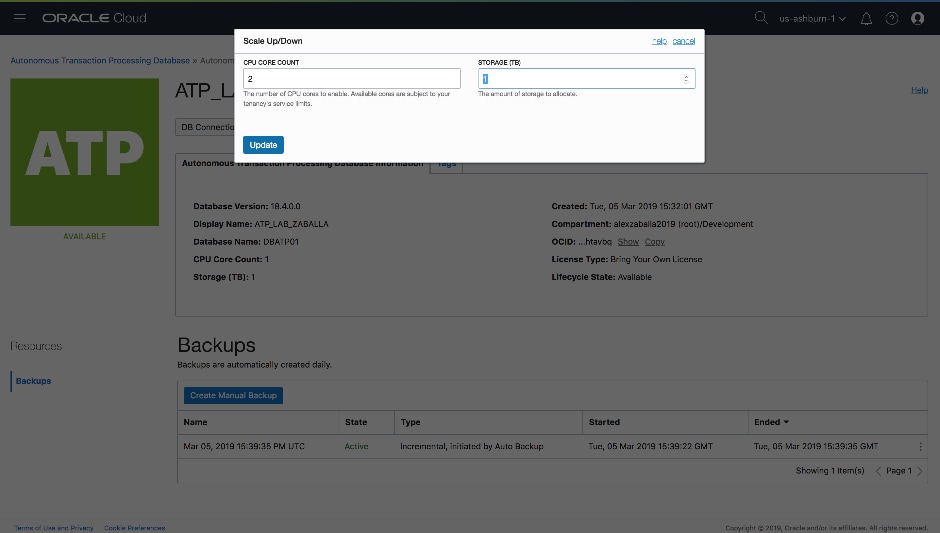Click the Created date text
Screen dimensions: 940x533
point(632,206)
